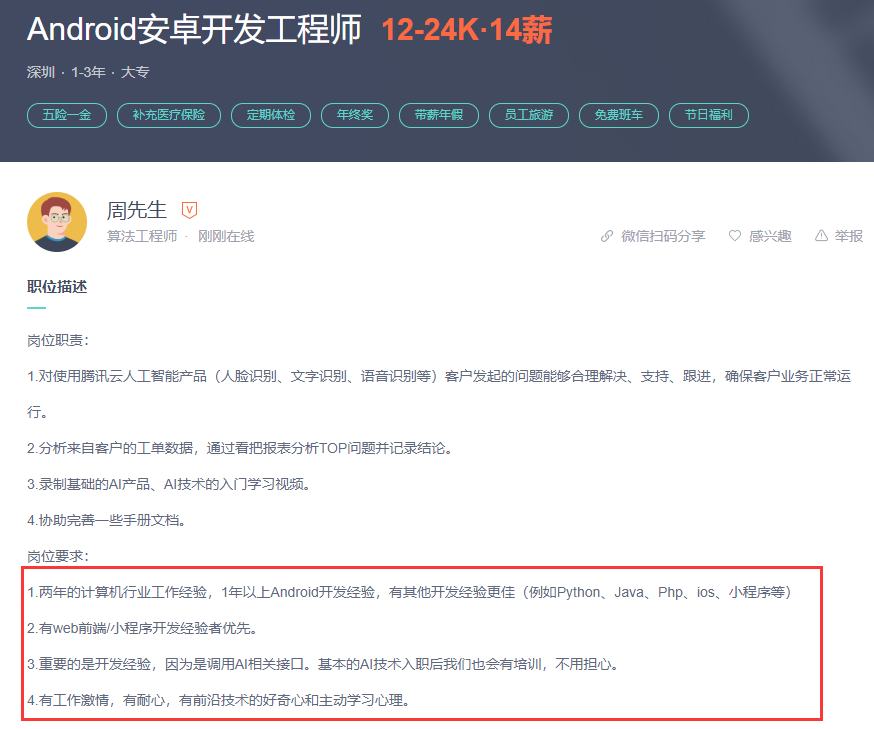Click the requirement 2.有web前端/小程序开发经验者优先
Viewport: 874px width, 729px height.
[143, 628]
